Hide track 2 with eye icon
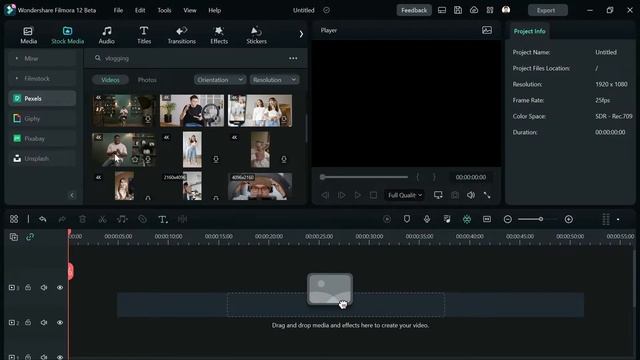The image size is (640, 360). pos(60,322)
